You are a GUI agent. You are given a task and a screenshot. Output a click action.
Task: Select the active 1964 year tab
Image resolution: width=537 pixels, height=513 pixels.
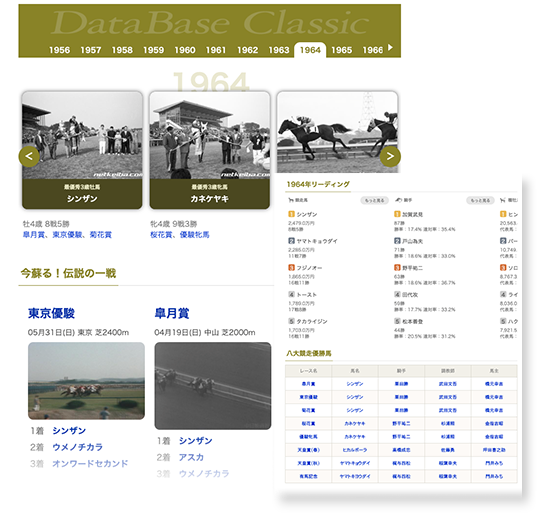310,50
